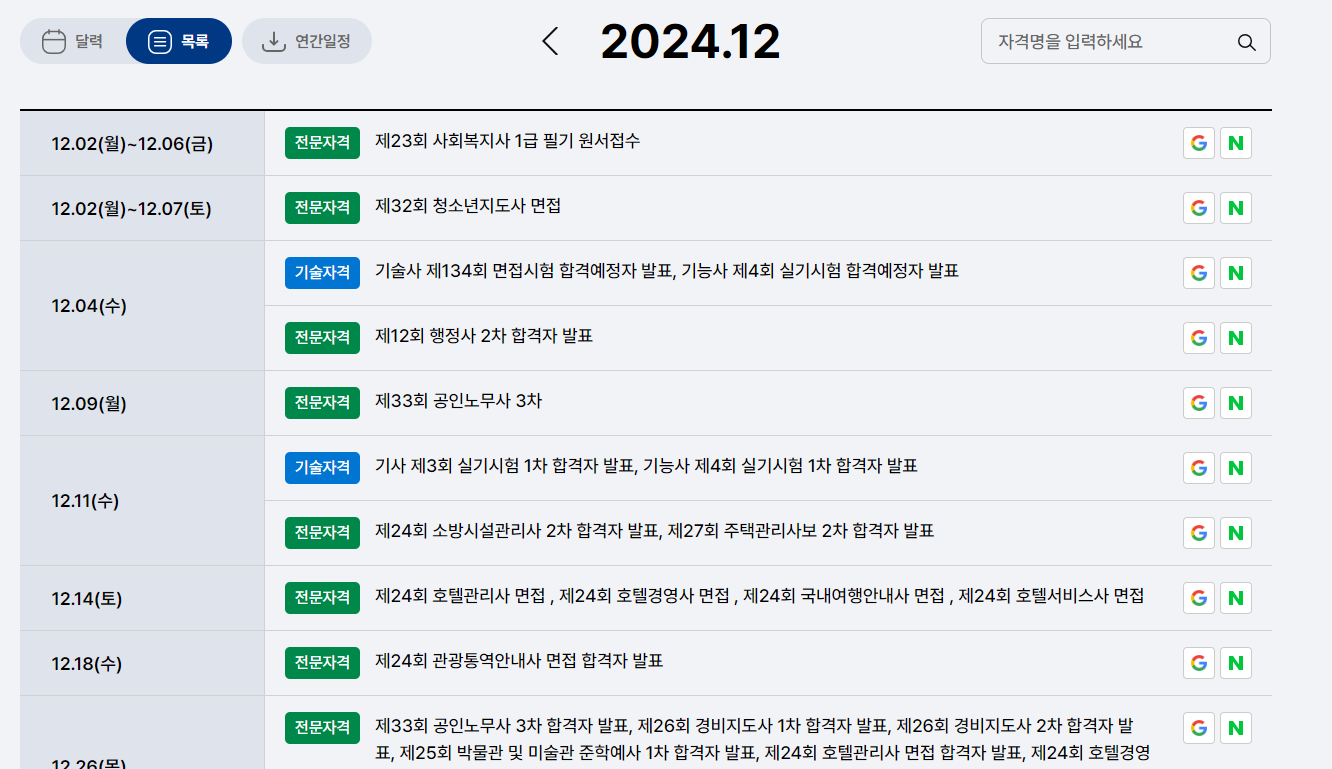Click the Naver icon on 관광통역안내사 row
This screenshot has height=769, width=1332.
point(1235,662)
